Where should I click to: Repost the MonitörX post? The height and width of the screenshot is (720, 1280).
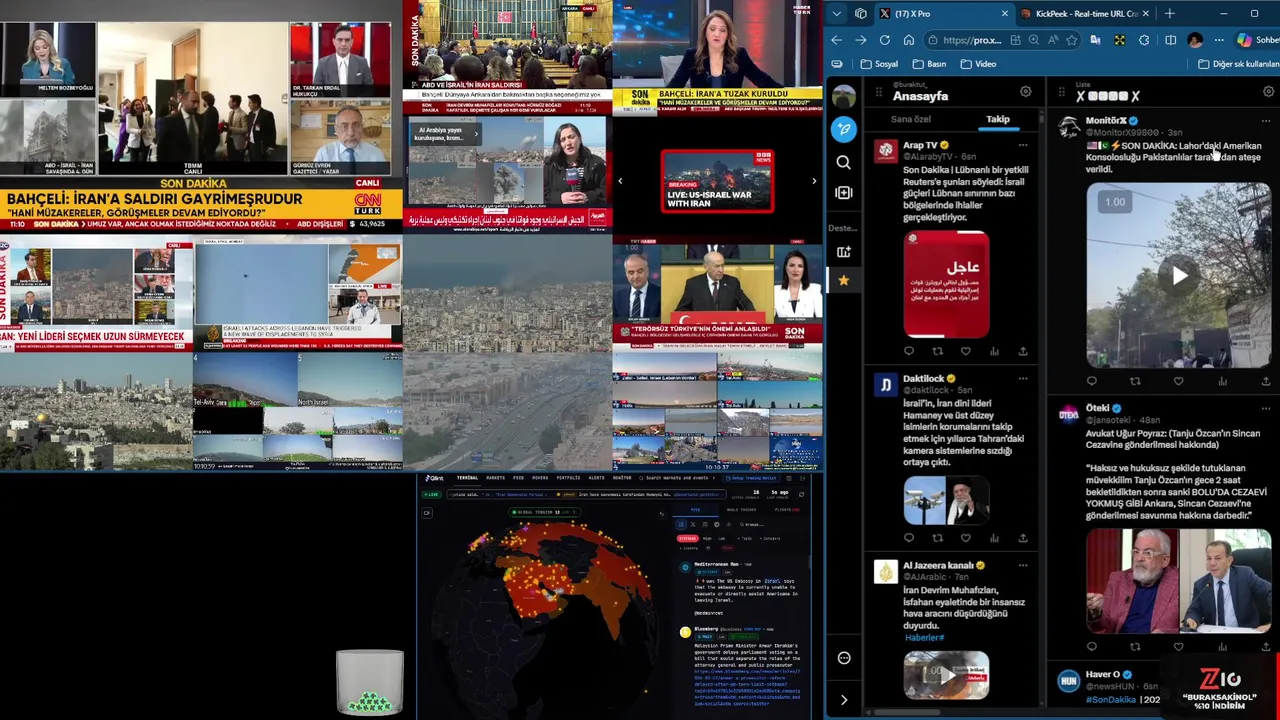[x=1135, y=381]
